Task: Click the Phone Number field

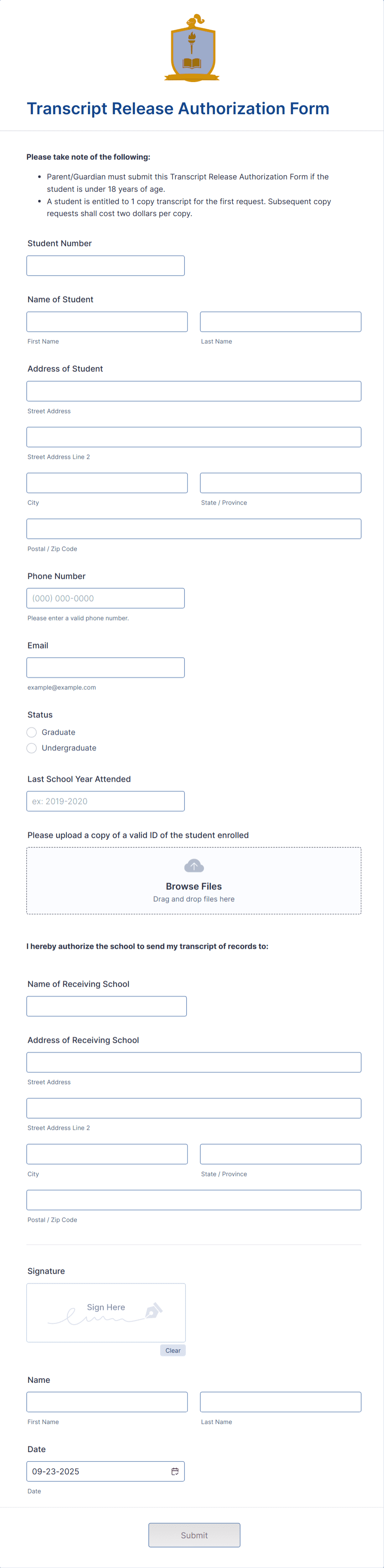Action: pos(105,598)
